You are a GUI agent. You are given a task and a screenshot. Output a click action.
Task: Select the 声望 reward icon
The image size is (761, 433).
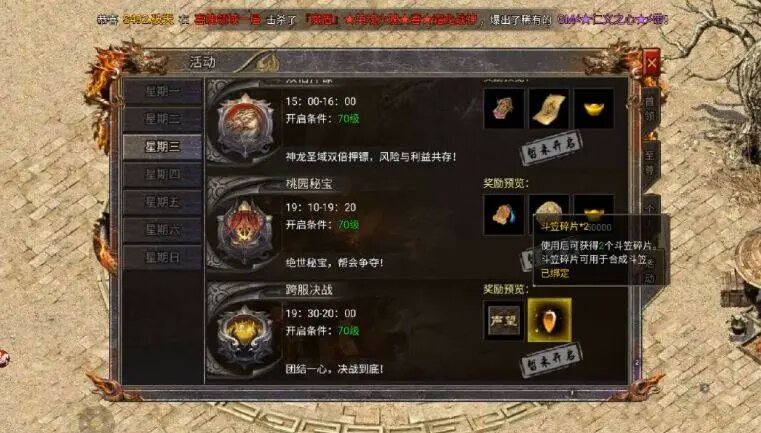[x=504, y=320]
